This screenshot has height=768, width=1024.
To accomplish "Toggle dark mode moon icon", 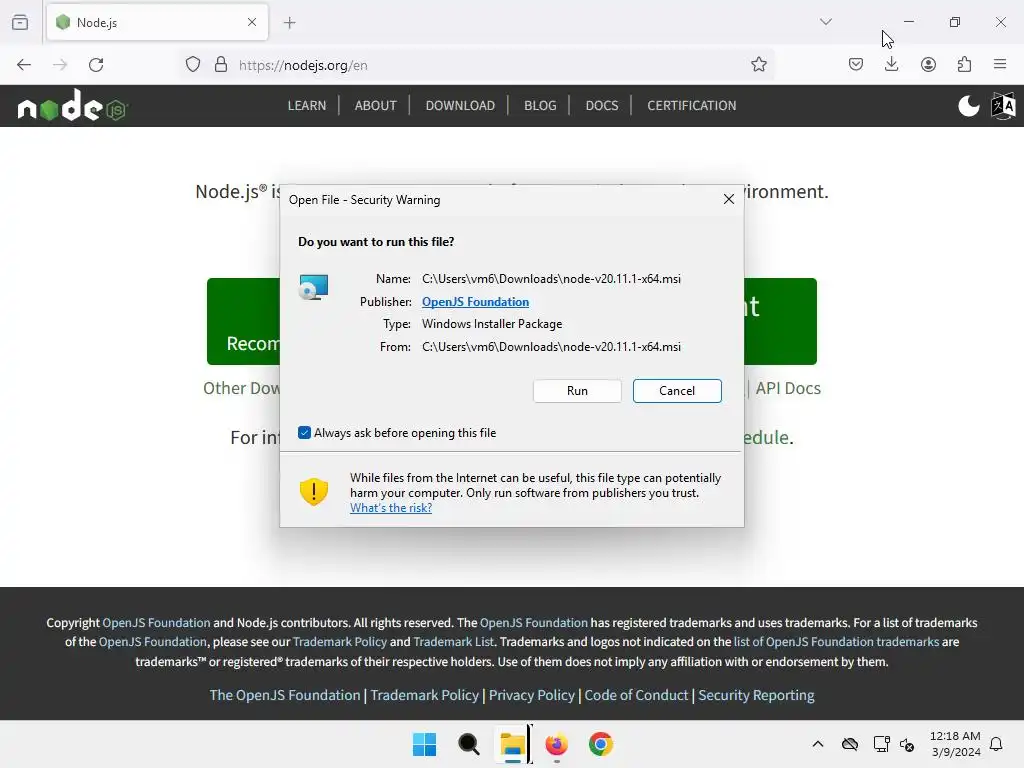I will click(x=968, y=105).
